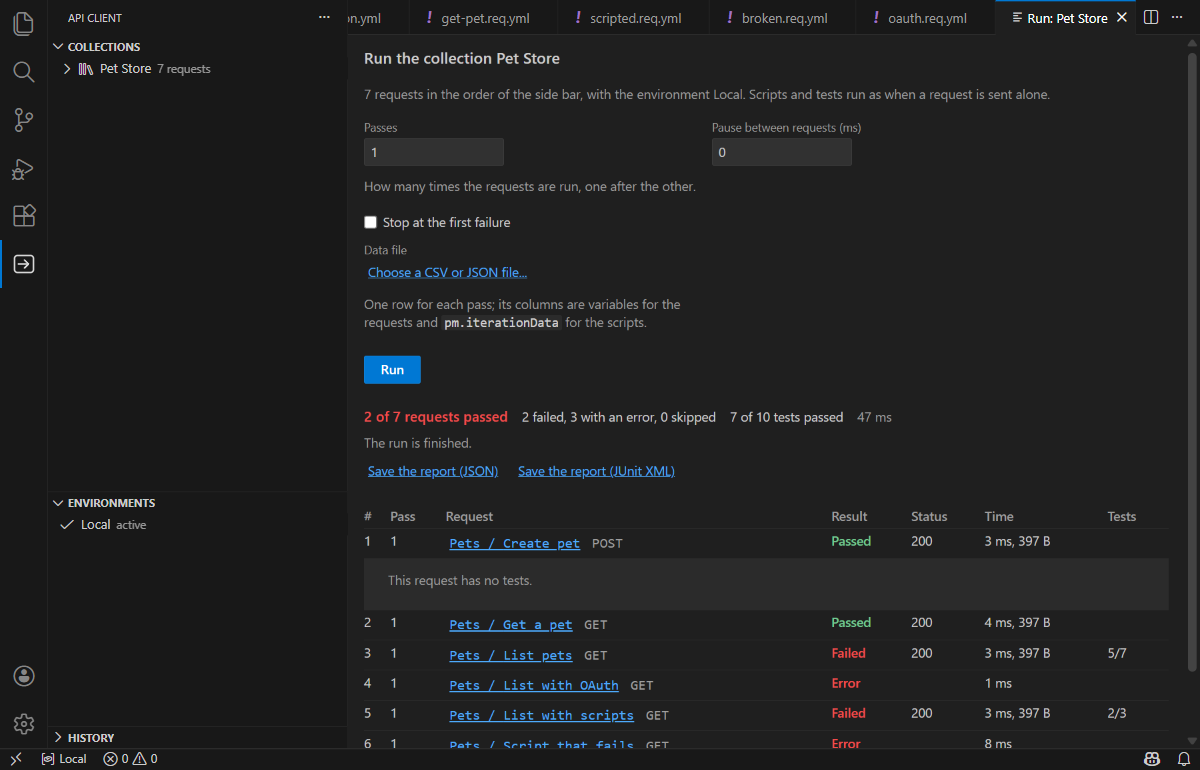Image resolution: width=1200 pixels, height=770 pixels.
Task: Split the editor to the right
Action: tap(1151, 18)
